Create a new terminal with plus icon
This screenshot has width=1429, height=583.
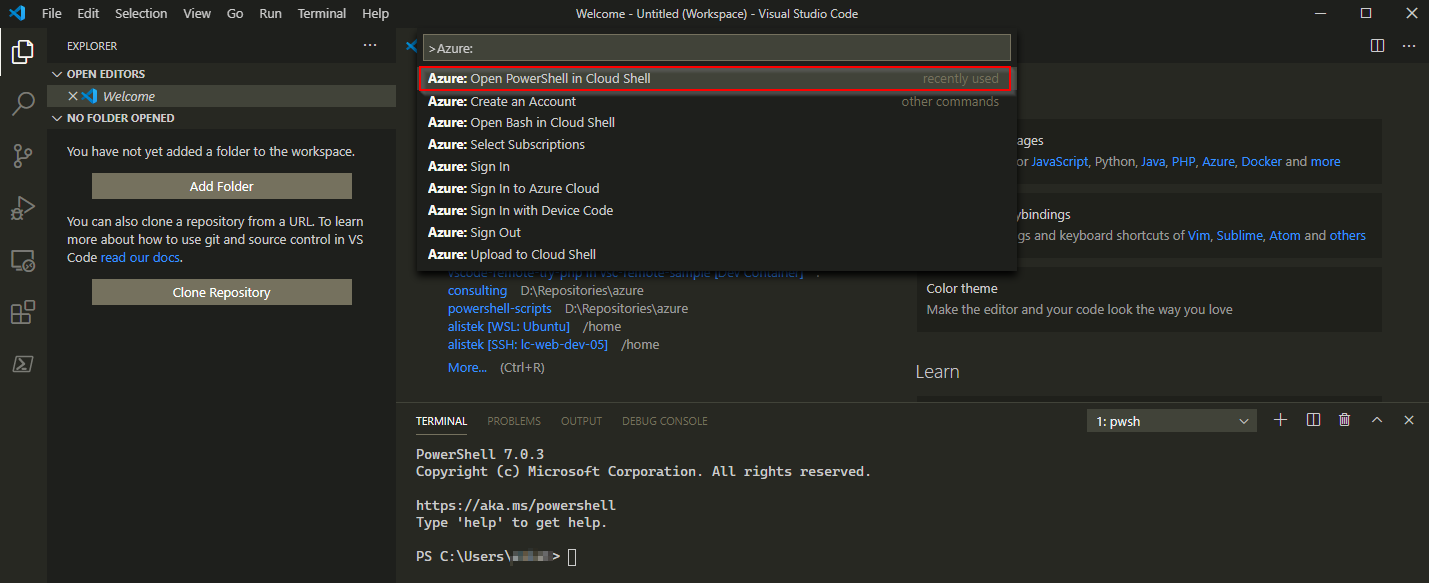[x=1280, y=420]
